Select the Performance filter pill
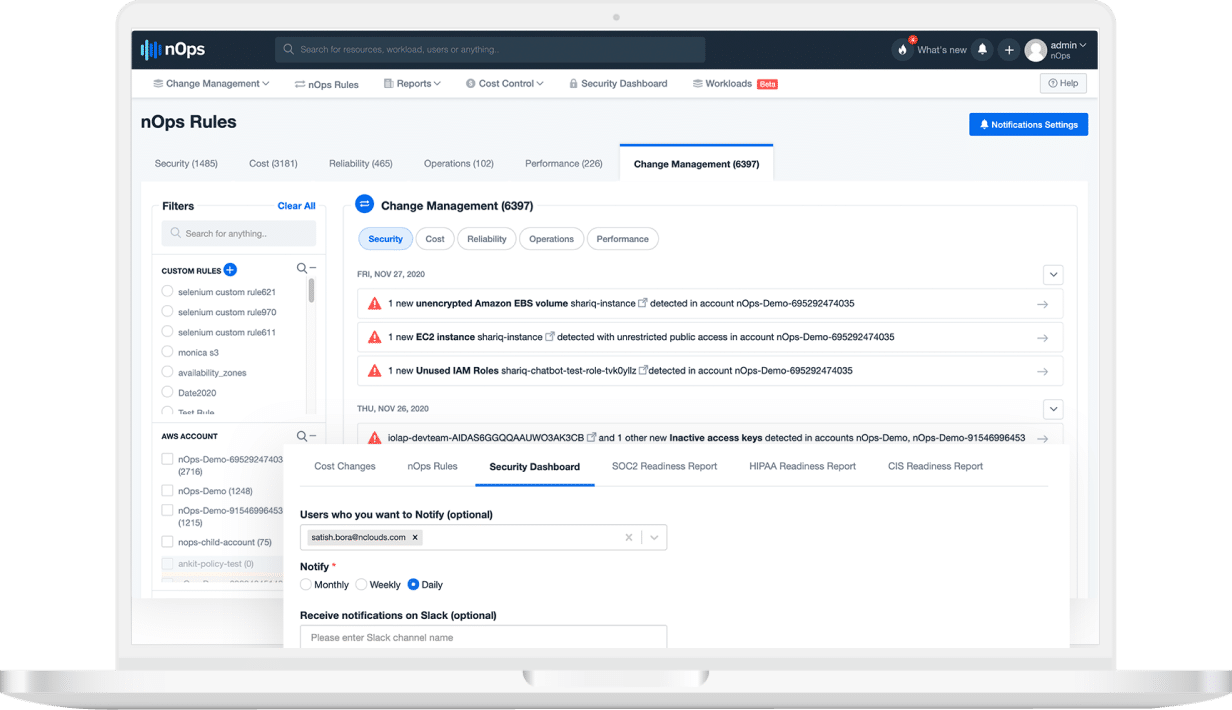This screenshot has height=710, width=1232. (x=623, y=239)
